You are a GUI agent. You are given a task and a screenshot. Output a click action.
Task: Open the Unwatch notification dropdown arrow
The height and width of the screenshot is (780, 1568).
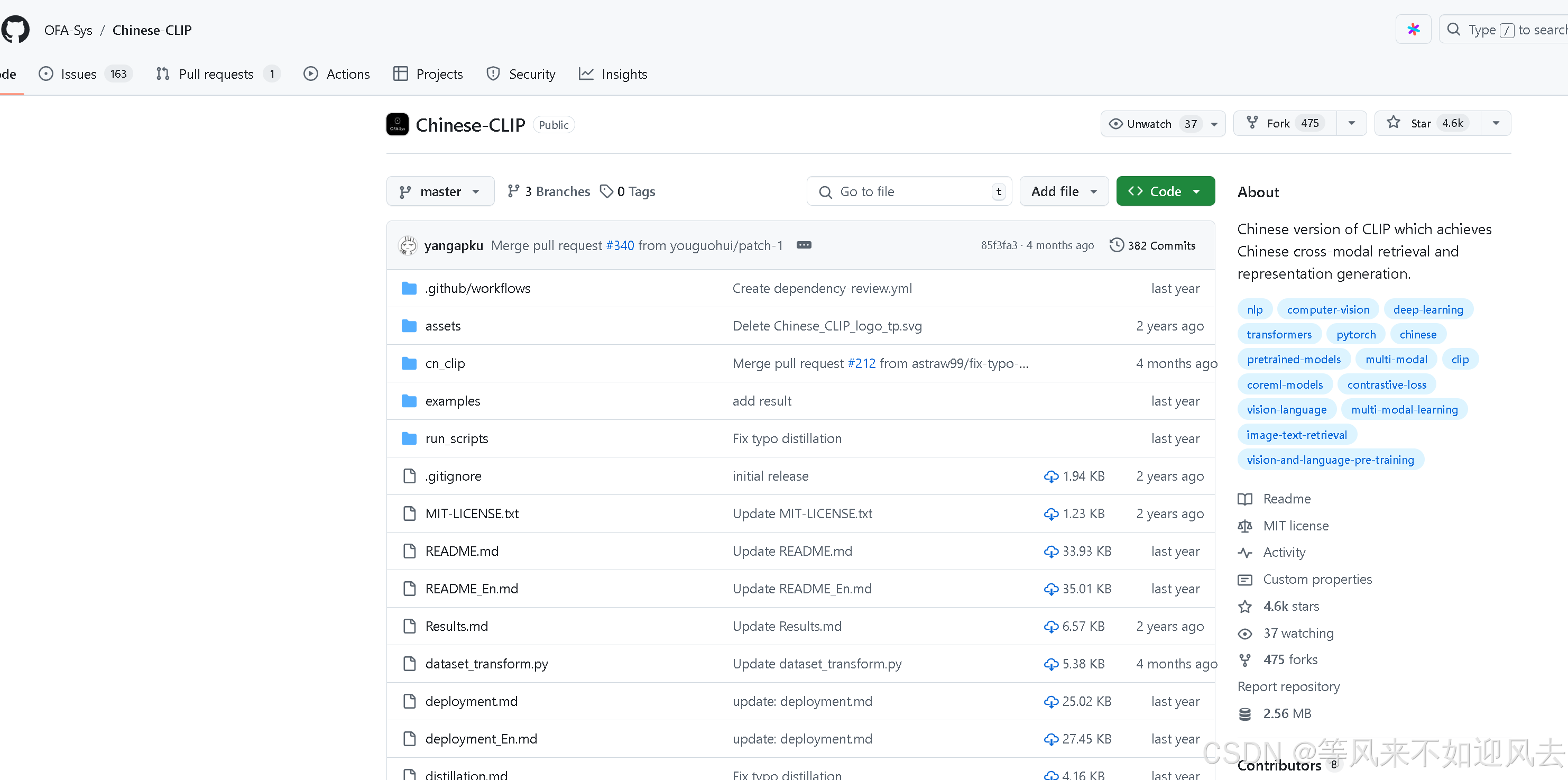[x=1214, y=124]
